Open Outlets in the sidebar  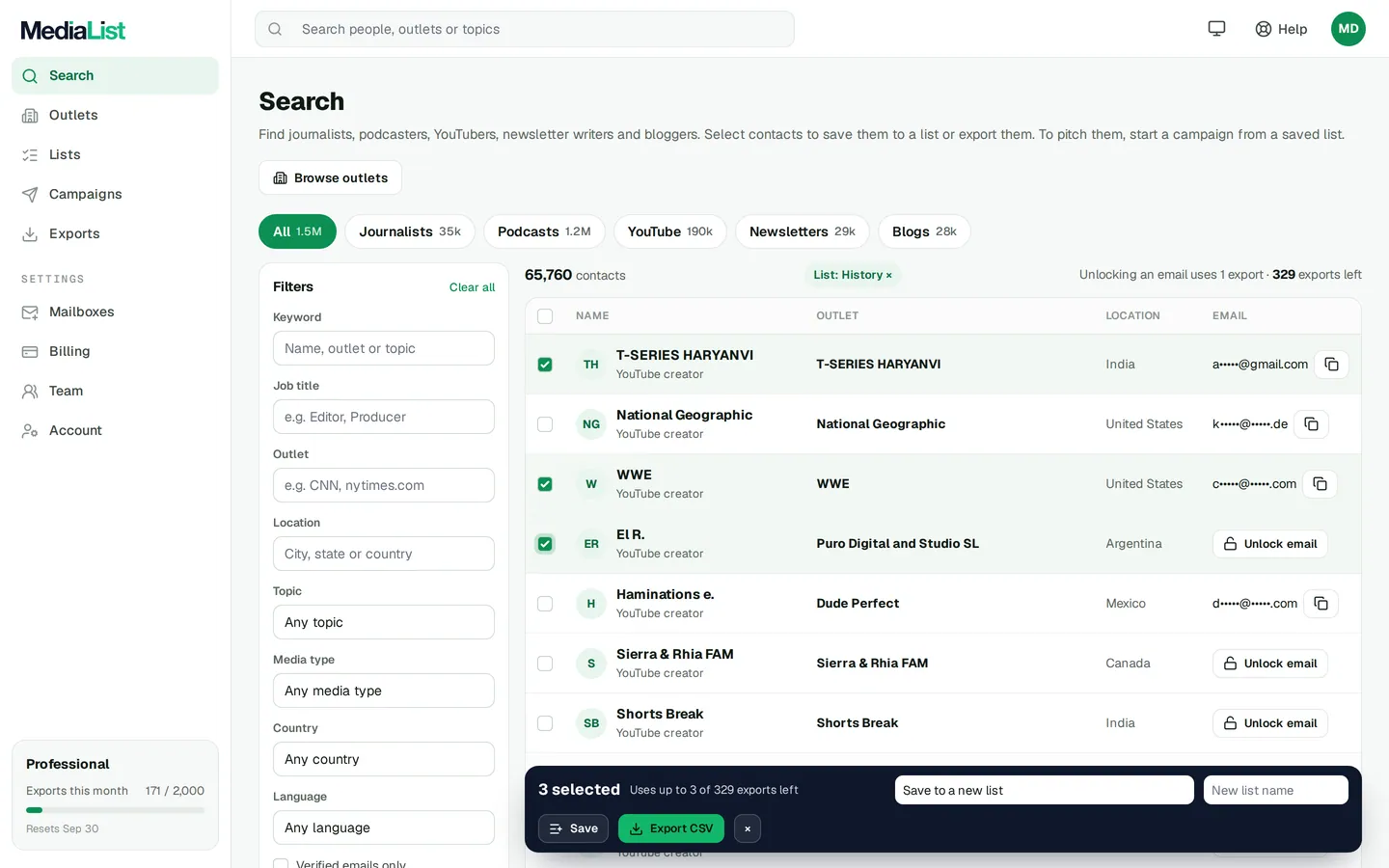click(115, 115)
